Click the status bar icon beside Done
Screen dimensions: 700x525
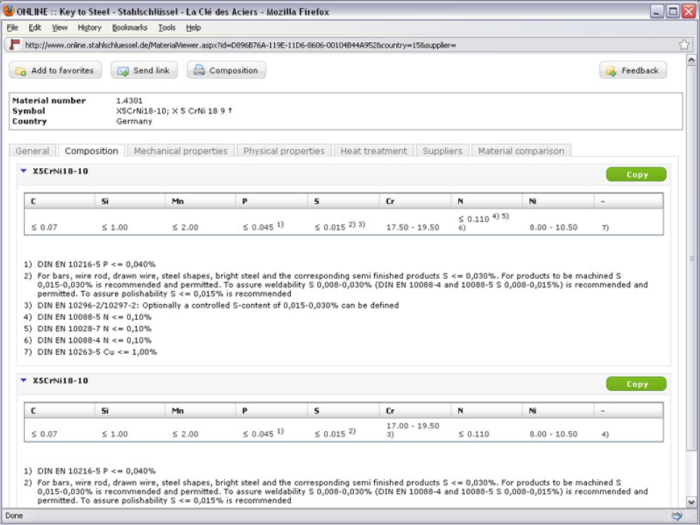click(677, 516)
